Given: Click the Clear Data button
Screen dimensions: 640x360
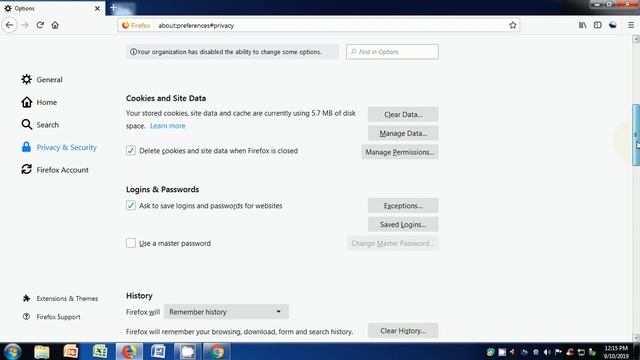Looking at the screenshot, I should 403,114.
